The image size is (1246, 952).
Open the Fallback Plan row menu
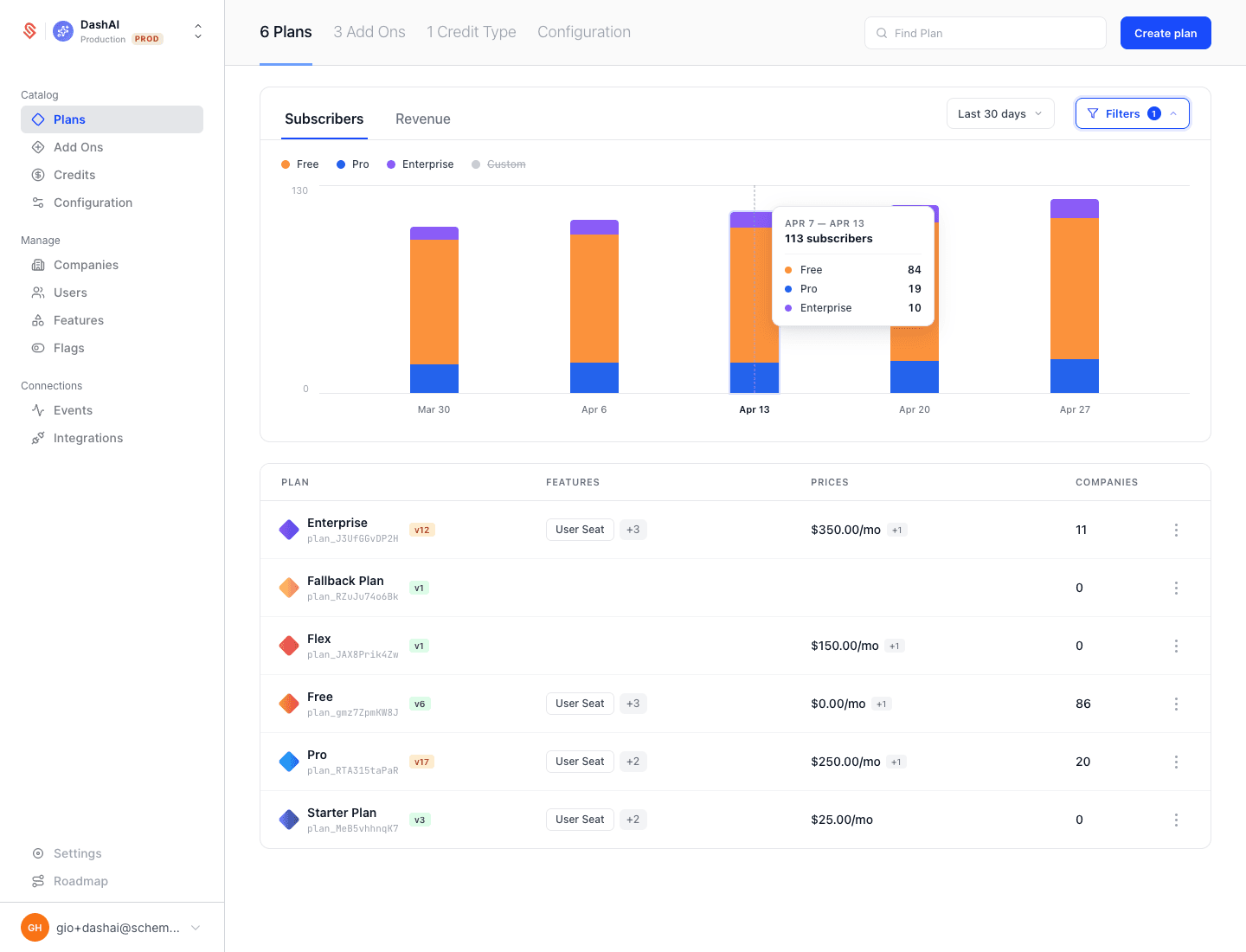pyautogui.click(x=1176, y=588)
